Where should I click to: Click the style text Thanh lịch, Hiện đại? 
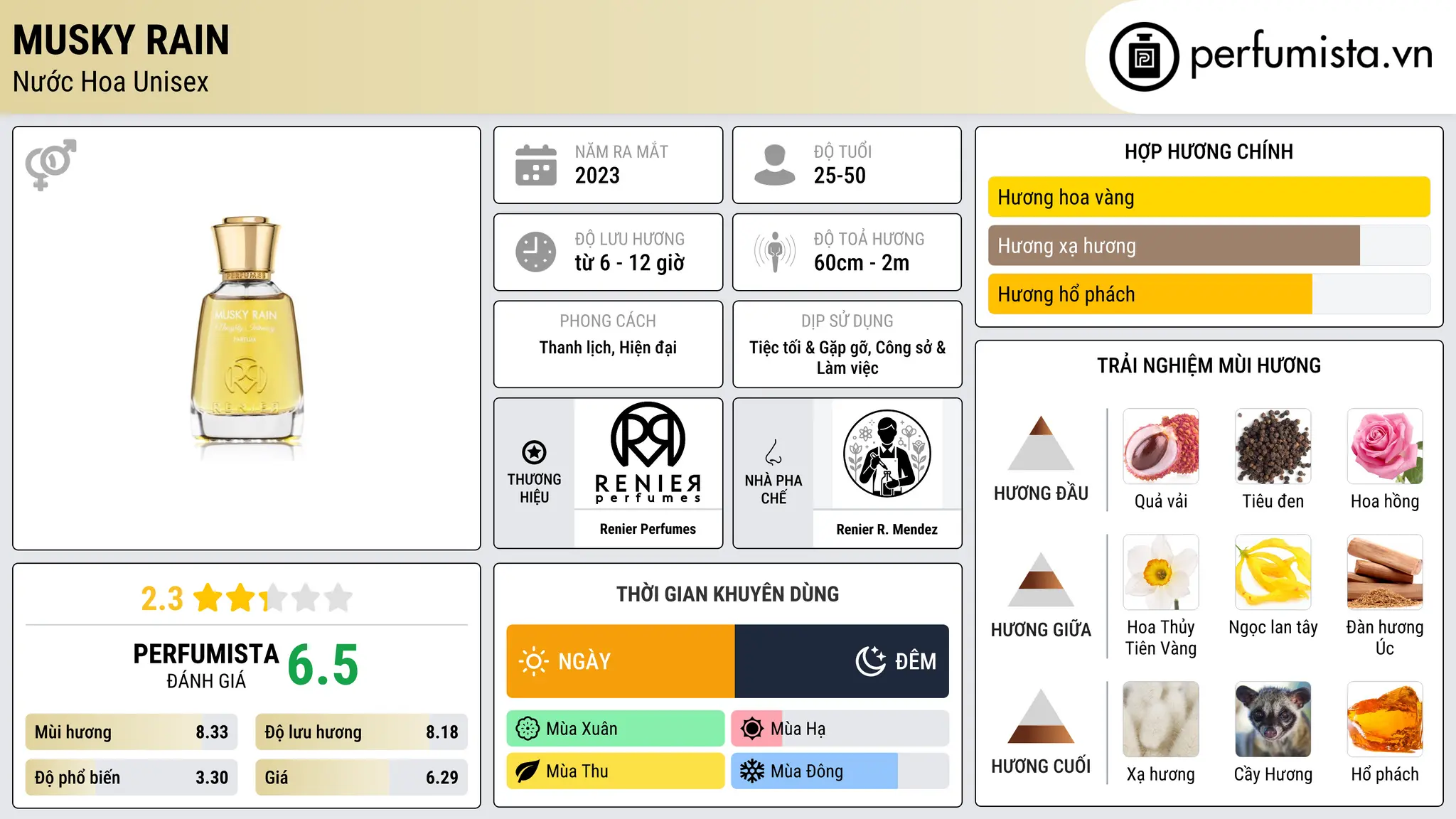608,348
